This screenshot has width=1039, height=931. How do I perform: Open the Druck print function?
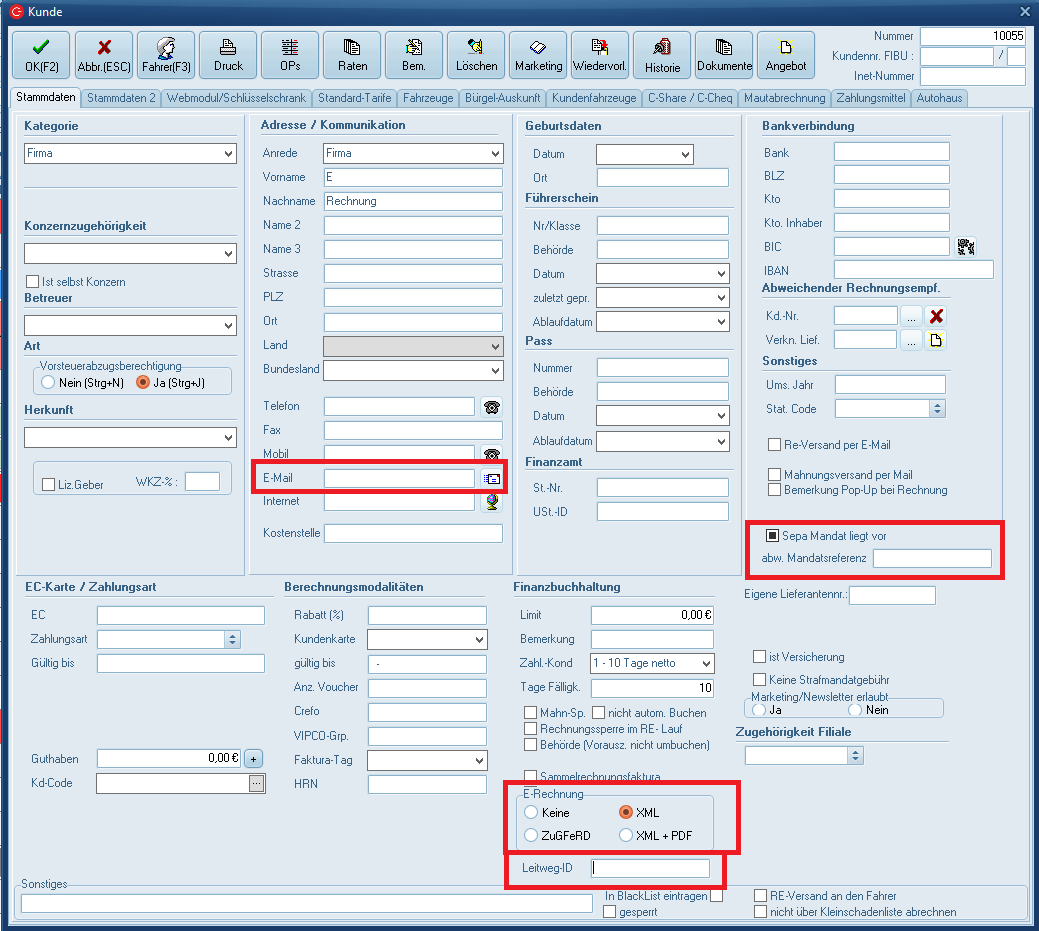[x=228, y=55]
